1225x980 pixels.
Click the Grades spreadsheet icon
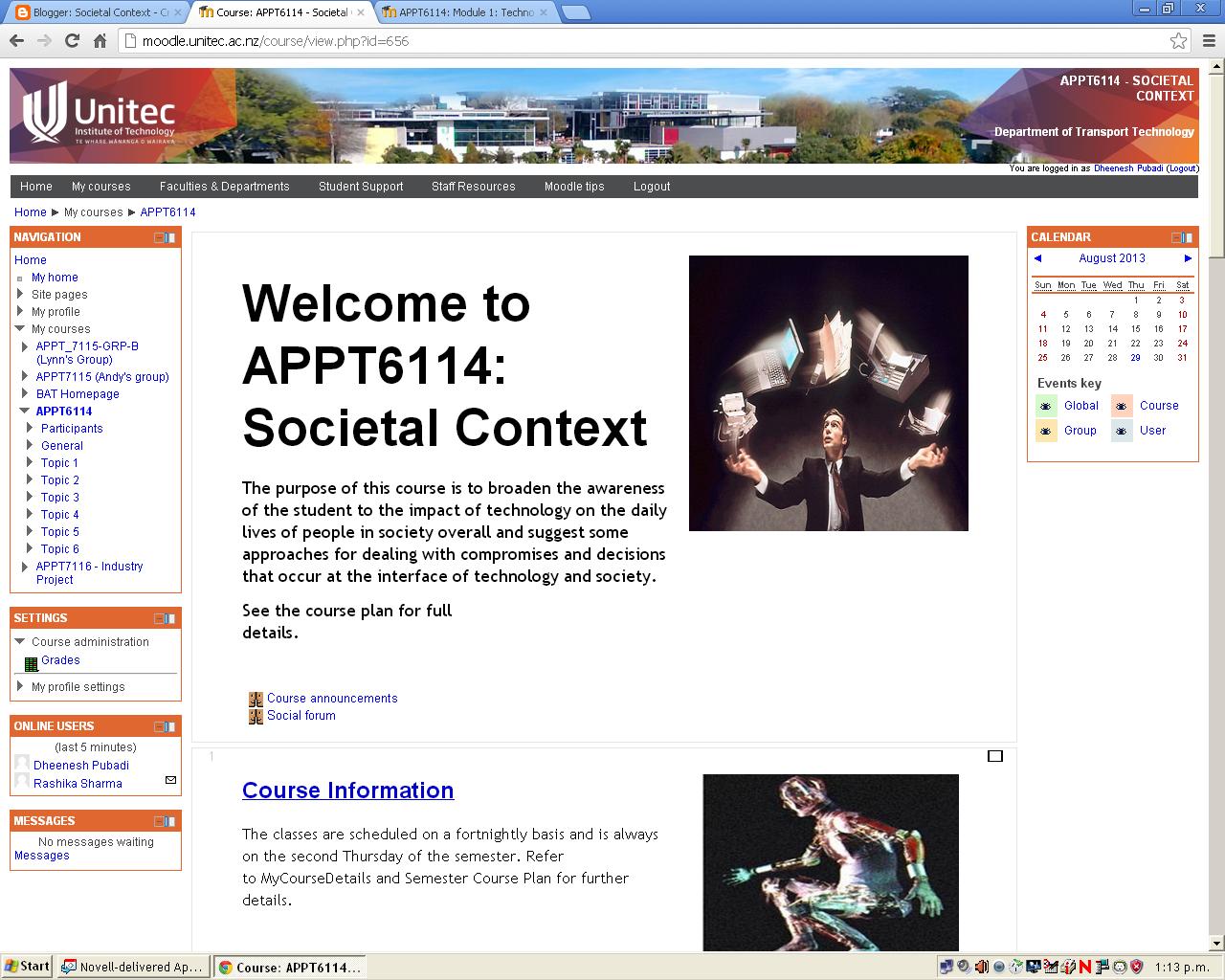point(32,662)
